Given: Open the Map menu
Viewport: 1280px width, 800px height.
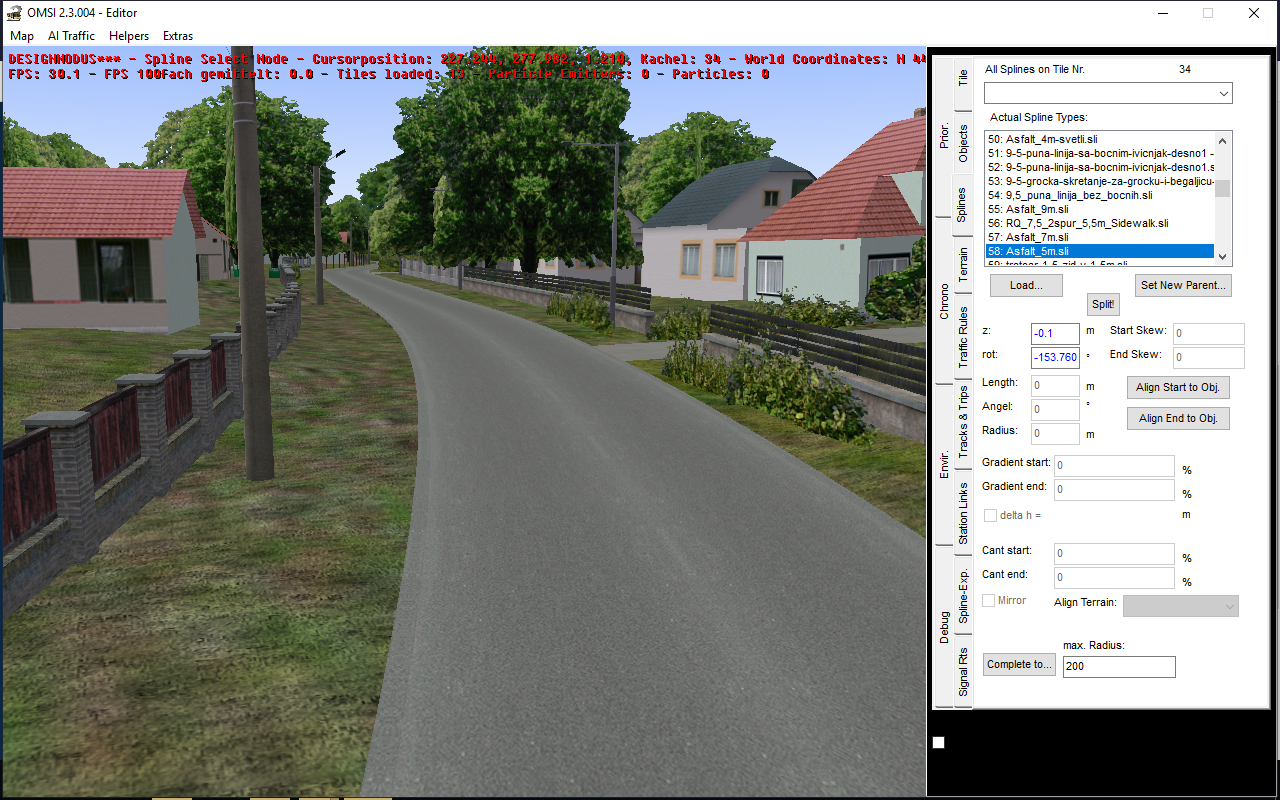Looking at the screenshot, I should click(x=22, y=36).
